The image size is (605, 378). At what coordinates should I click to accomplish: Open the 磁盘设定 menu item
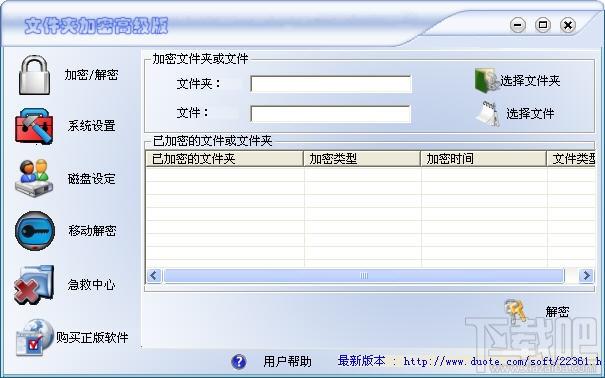[x=91, y=179]
